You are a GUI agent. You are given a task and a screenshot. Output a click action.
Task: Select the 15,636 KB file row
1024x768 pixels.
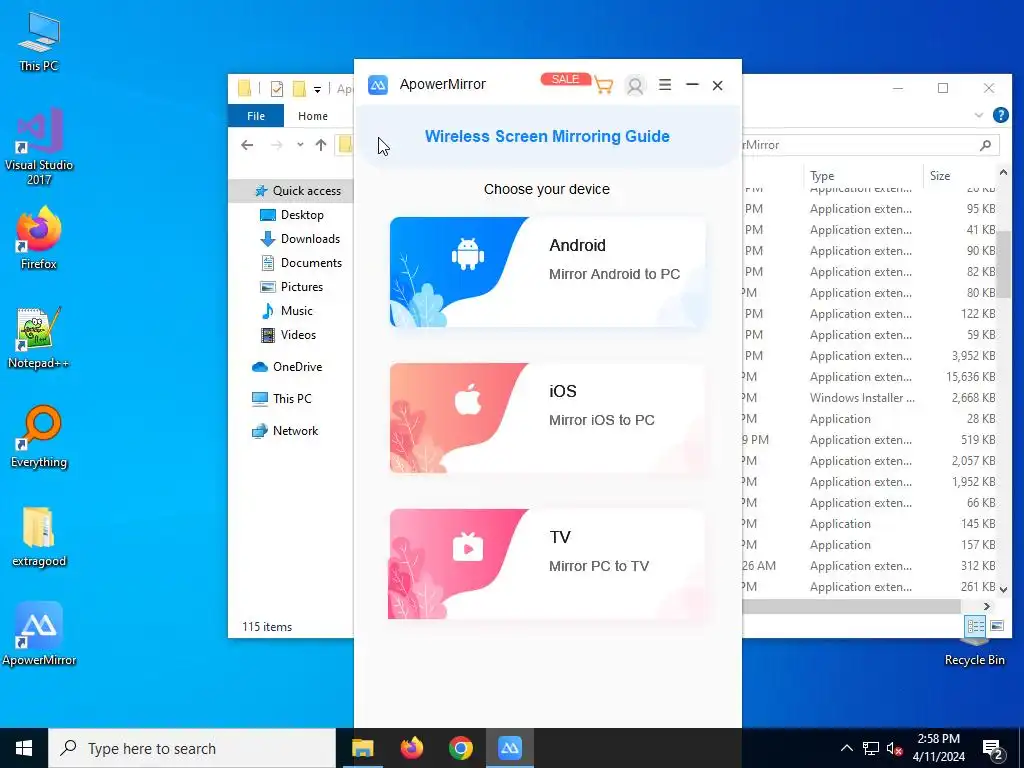point(870,377)
